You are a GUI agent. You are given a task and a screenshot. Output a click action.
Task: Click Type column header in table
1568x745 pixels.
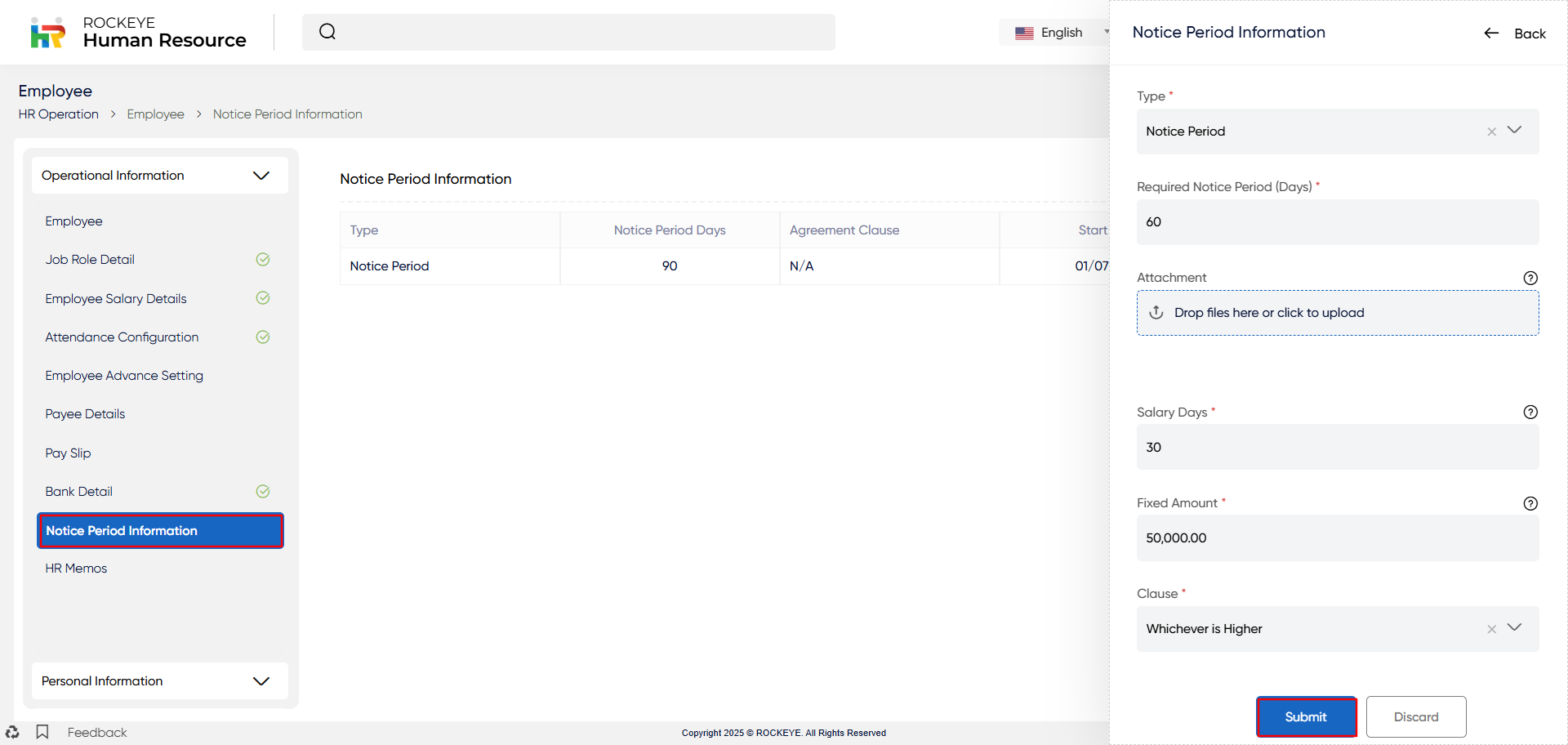(450, 230)
